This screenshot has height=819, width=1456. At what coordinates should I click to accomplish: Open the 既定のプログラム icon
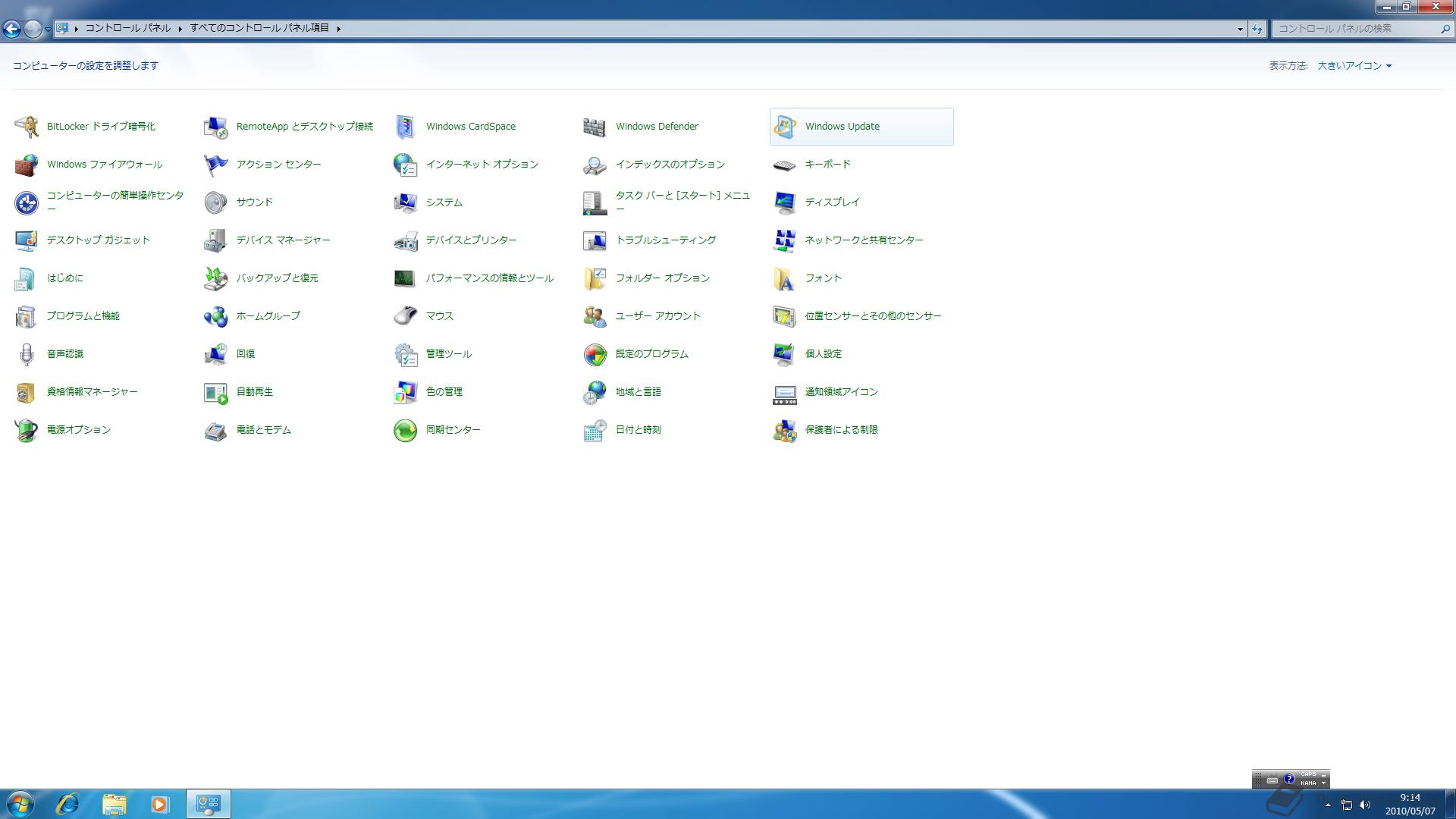coord(595,354)
